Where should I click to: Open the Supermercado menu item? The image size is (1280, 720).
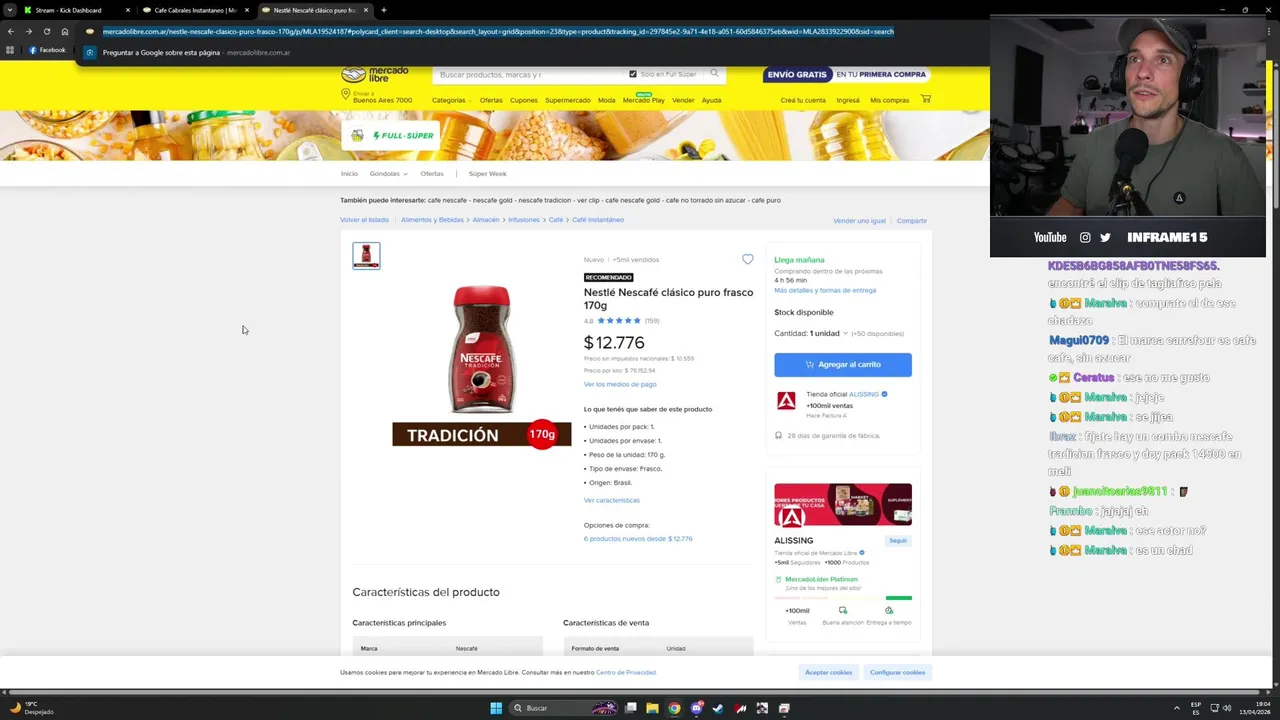pyautogui.click(x=568, y=100)
